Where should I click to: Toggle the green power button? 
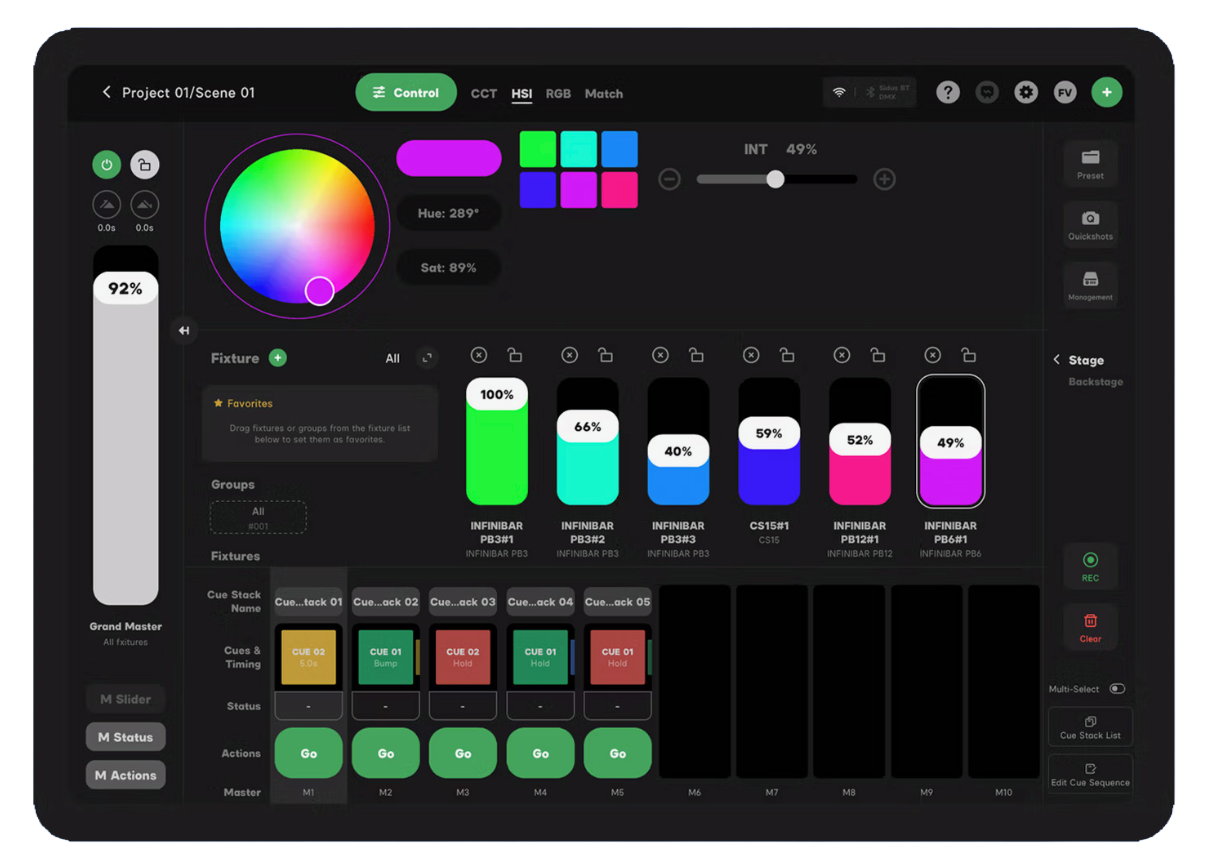pyautogui.click(x=107, y=164)
